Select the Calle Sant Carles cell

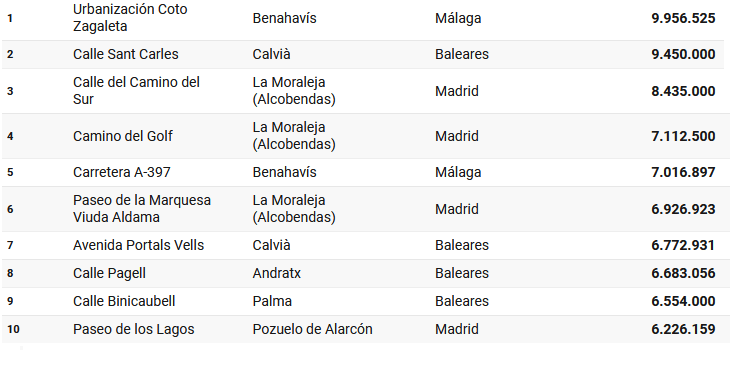126,54
